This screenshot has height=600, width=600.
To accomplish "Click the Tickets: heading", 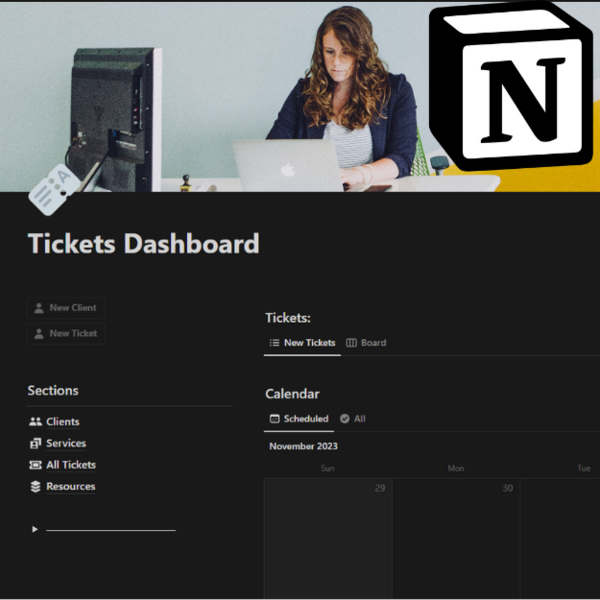I will click(x=288, y=318).
